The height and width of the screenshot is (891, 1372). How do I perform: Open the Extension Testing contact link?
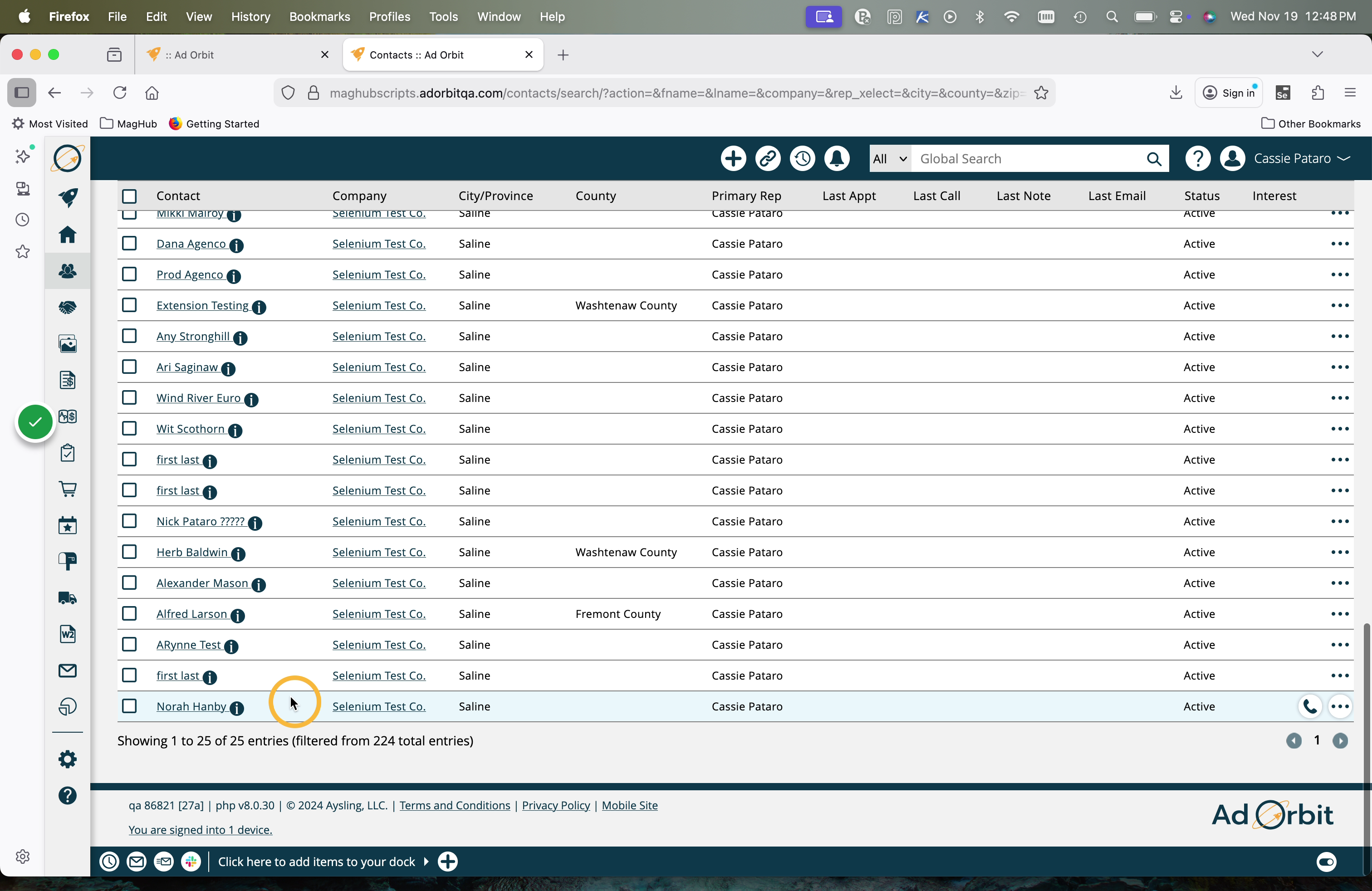202,305
